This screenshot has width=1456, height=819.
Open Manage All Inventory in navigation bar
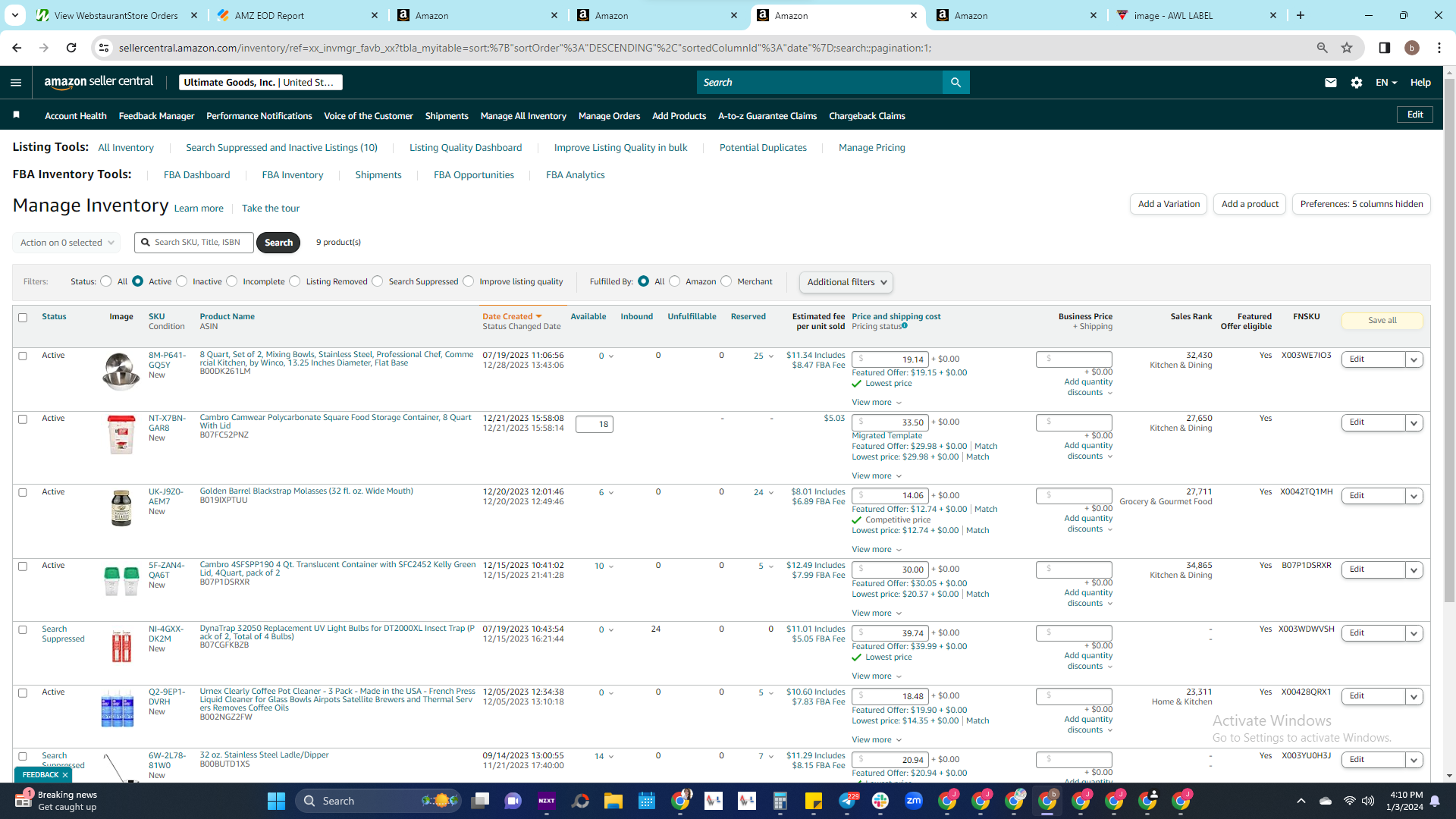pyautogui.click(x=523, y=116)
